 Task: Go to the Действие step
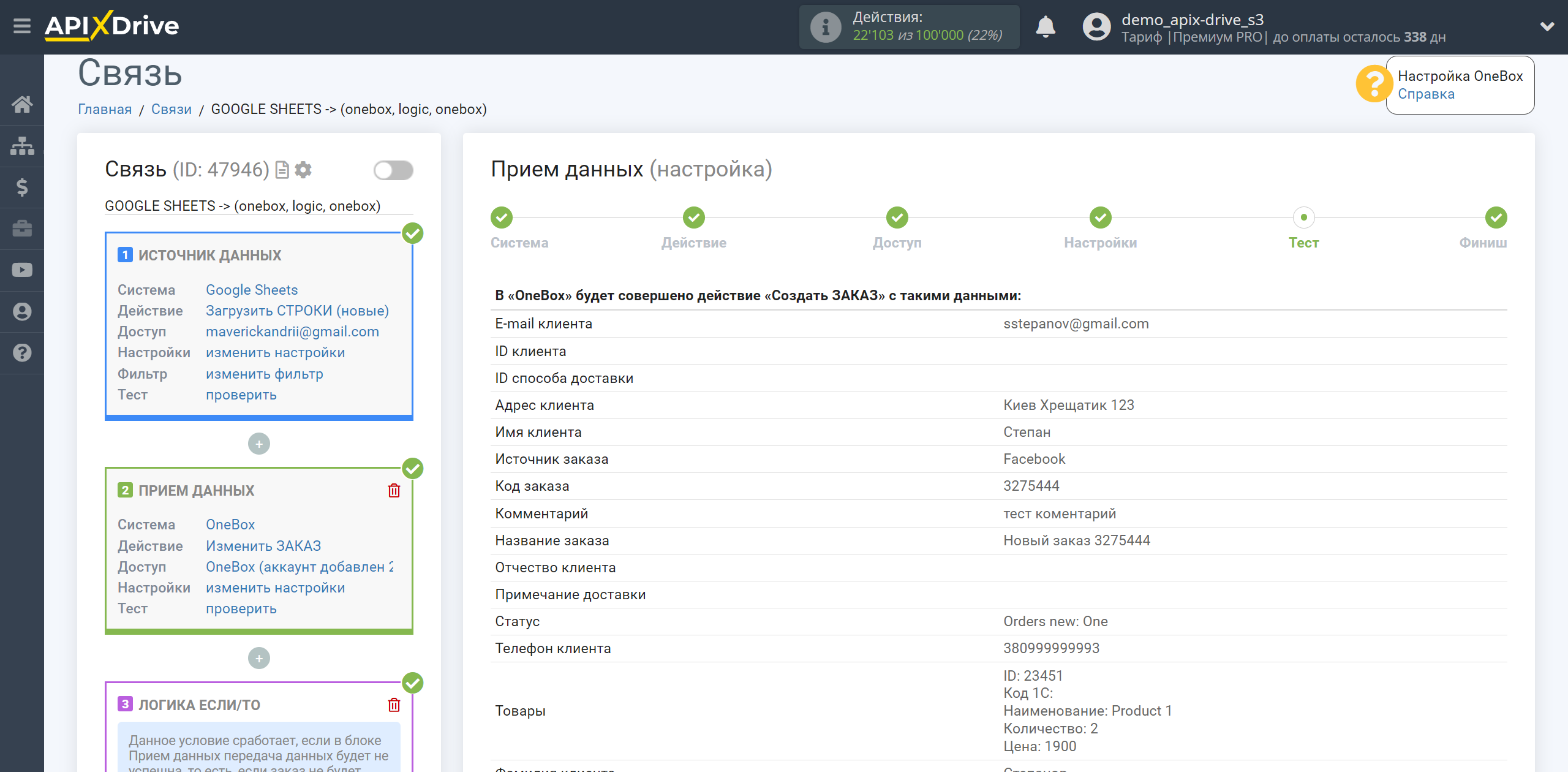[x=694, y=218]
